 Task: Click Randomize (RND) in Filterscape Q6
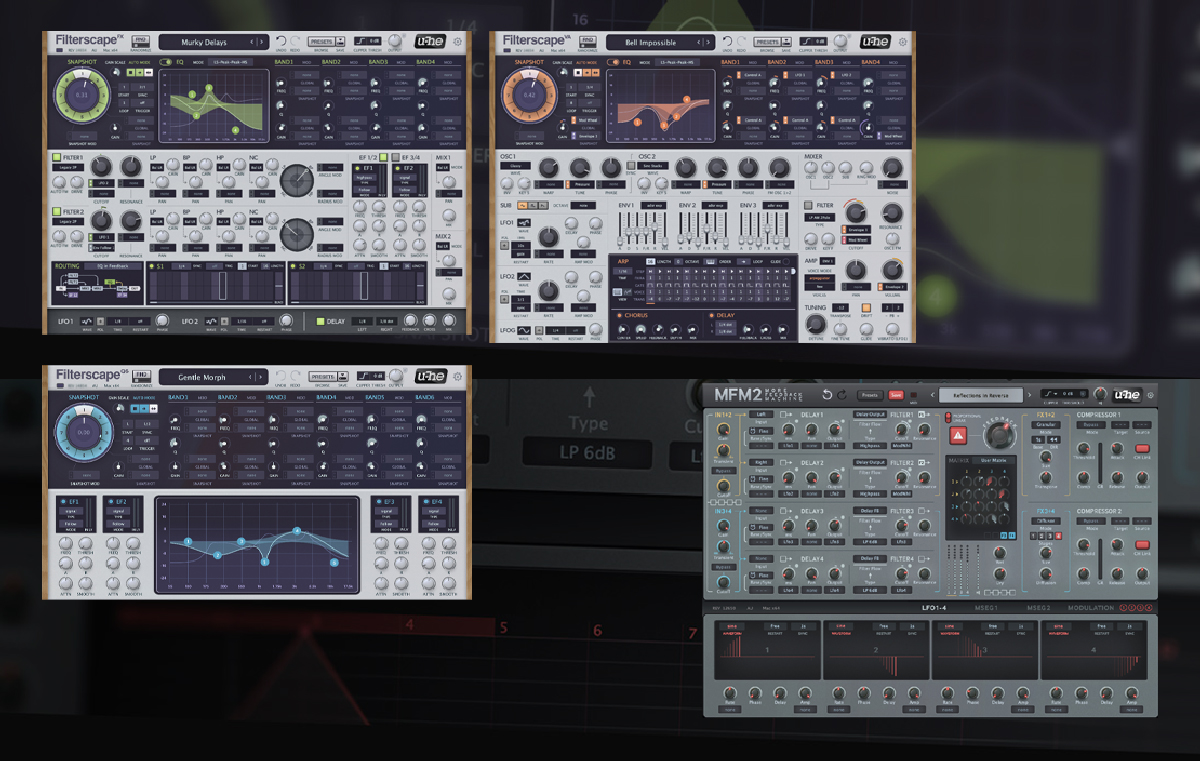141,375
